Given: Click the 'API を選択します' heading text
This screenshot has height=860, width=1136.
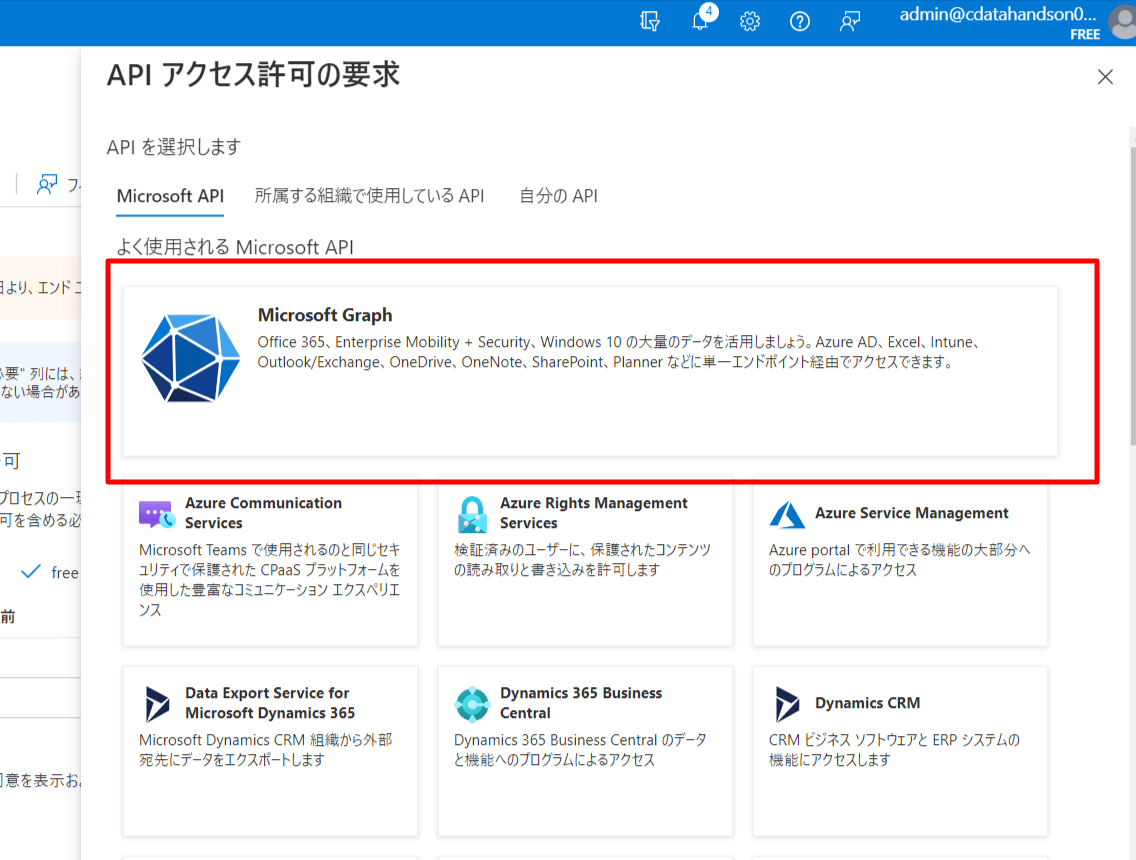Looking at the screenshot, I should pyautogui.click(x=174, y=147).
